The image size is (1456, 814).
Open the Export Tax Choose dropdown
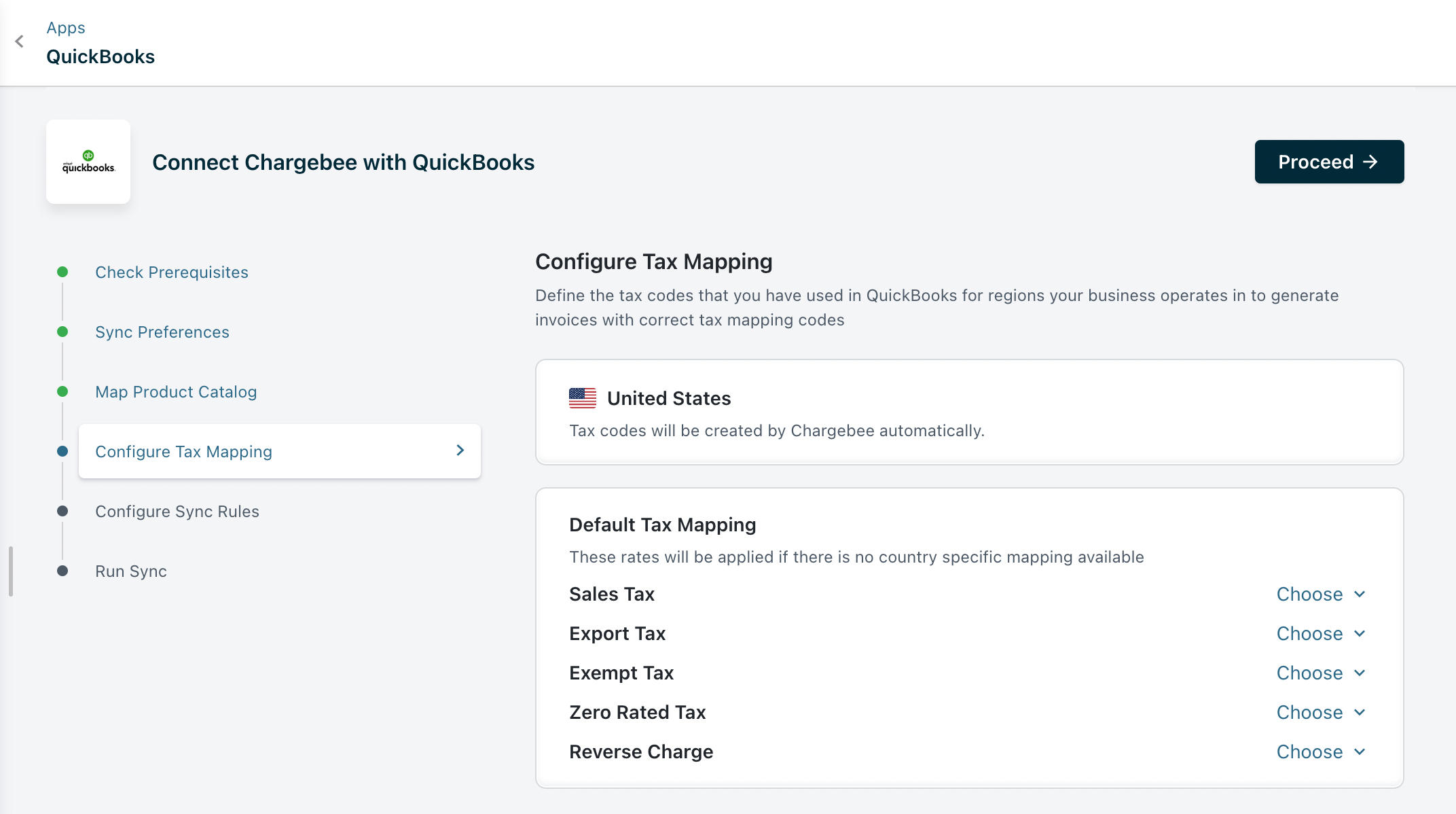click(1320, 633)
